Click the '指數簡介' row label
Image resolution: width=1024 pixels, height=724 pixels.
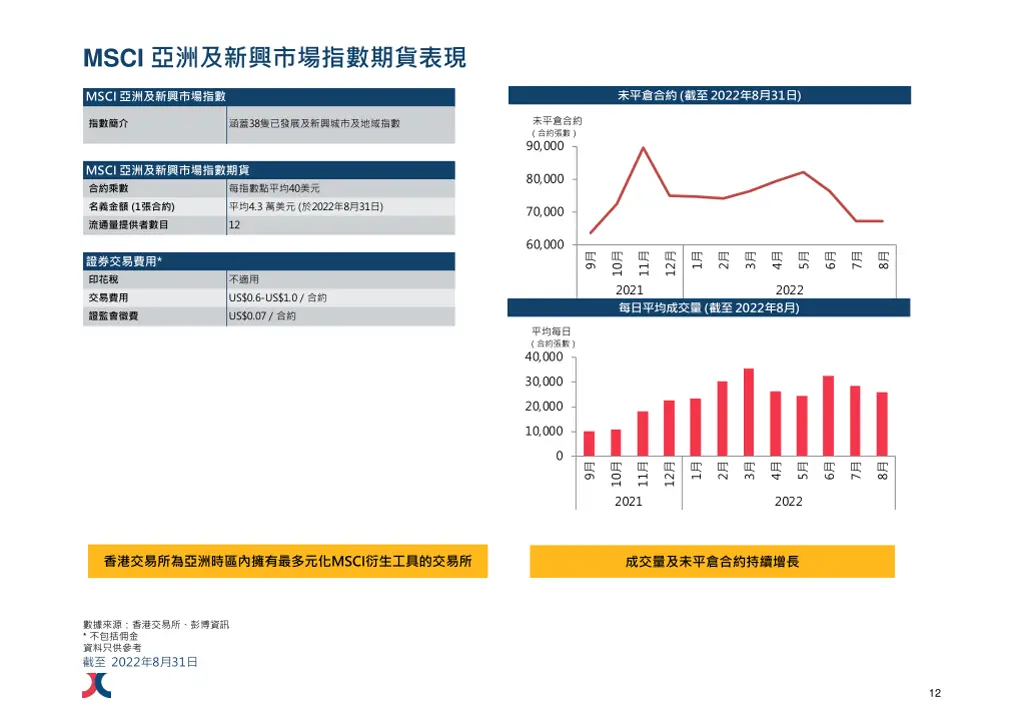pyautogui.click(x=108, y=123)
